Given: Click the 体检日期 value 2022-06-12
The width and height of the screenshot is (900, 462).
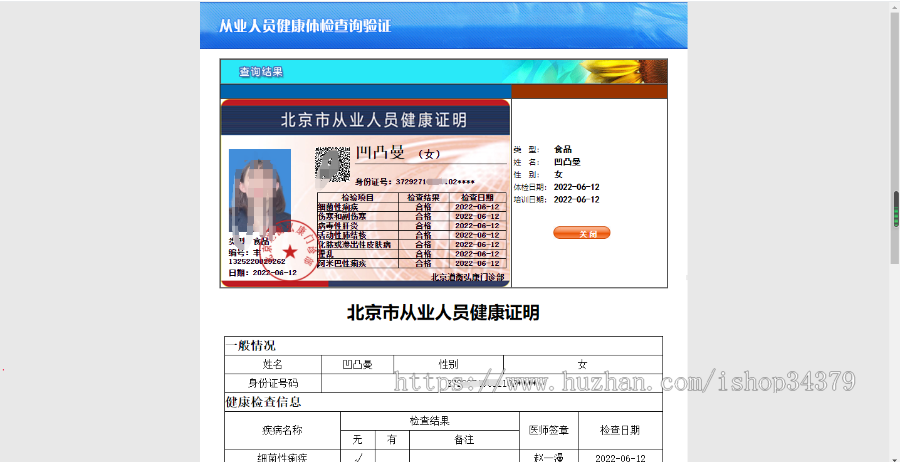Looking at the screenshot, I should (x=576, y=187).
